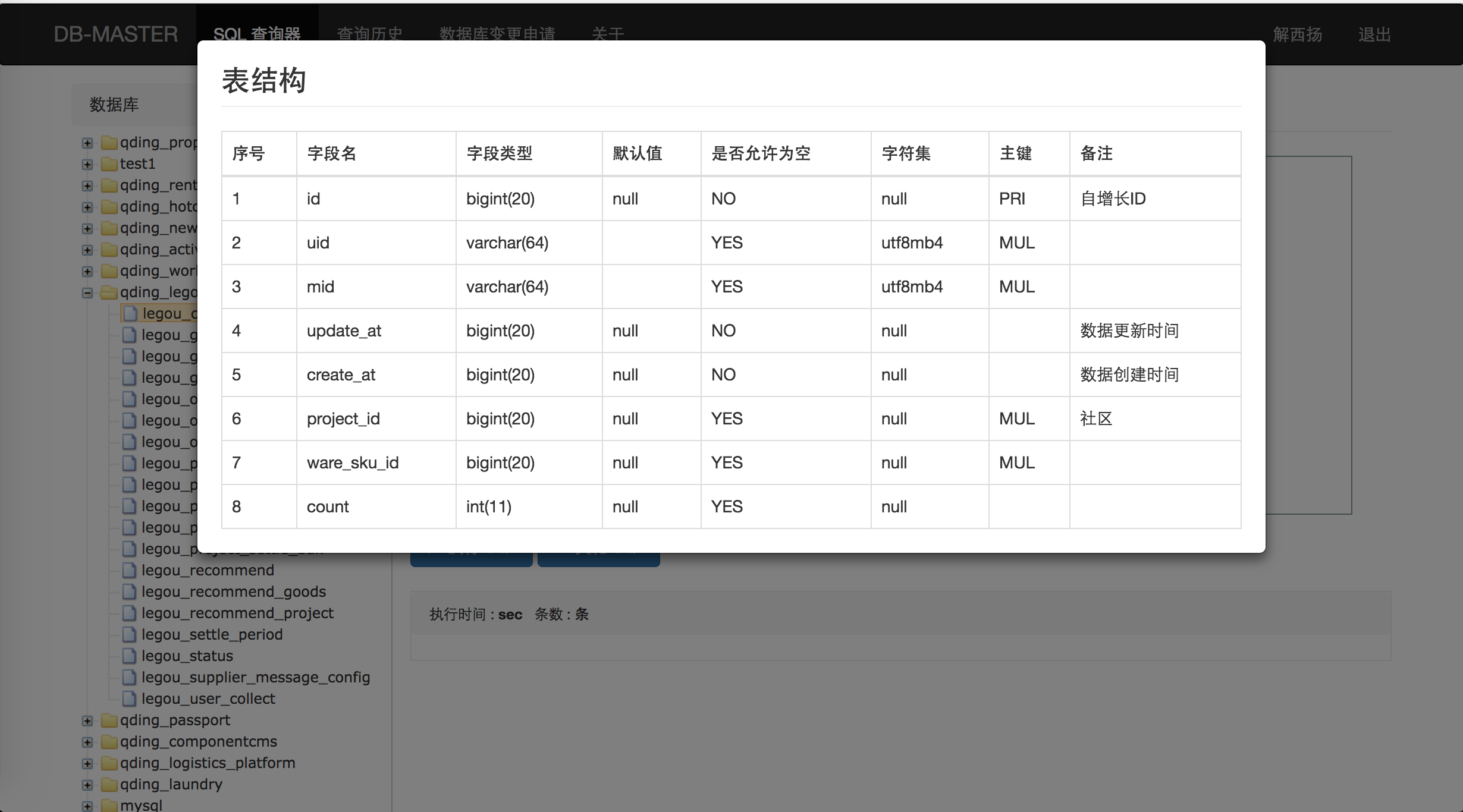Click file icon beside legou_settle_period table
The width and height of the screenshot is (1463, 812).
[x=129, y=635]
